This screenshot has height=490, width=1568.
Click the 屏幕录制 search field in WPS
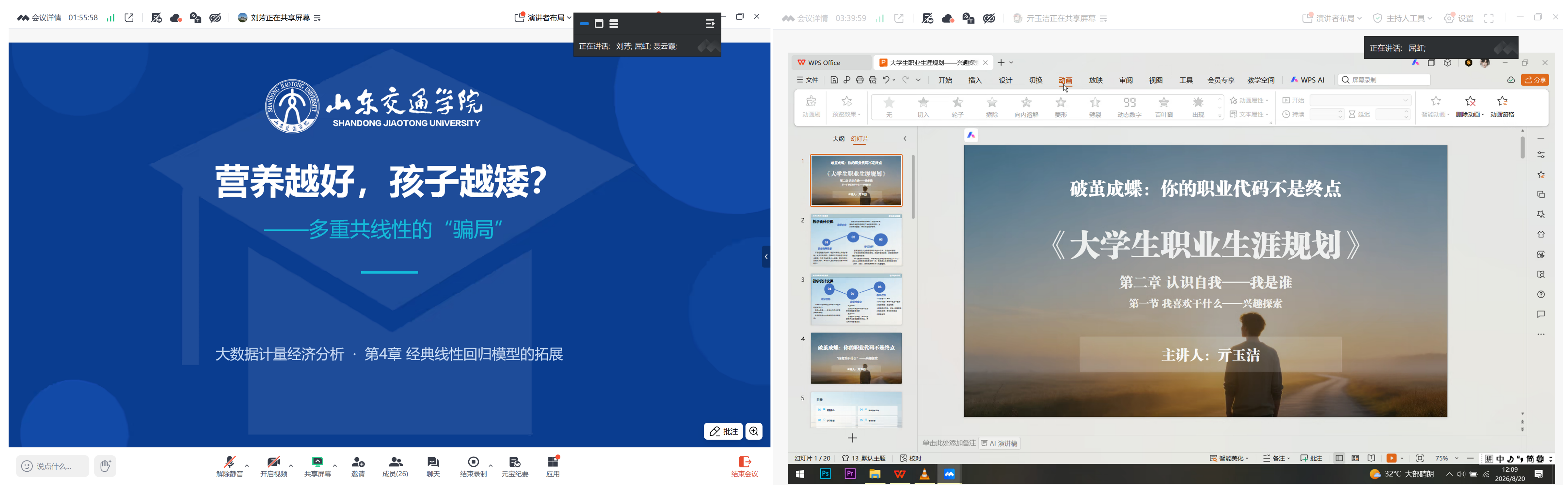coord(1384,80)
